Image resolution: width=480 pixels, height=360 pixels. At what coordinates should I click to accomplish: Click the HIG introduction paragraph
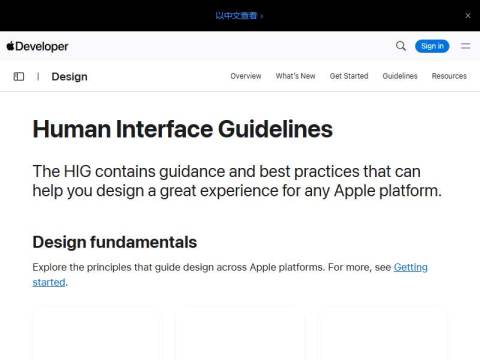click(237, 181)
